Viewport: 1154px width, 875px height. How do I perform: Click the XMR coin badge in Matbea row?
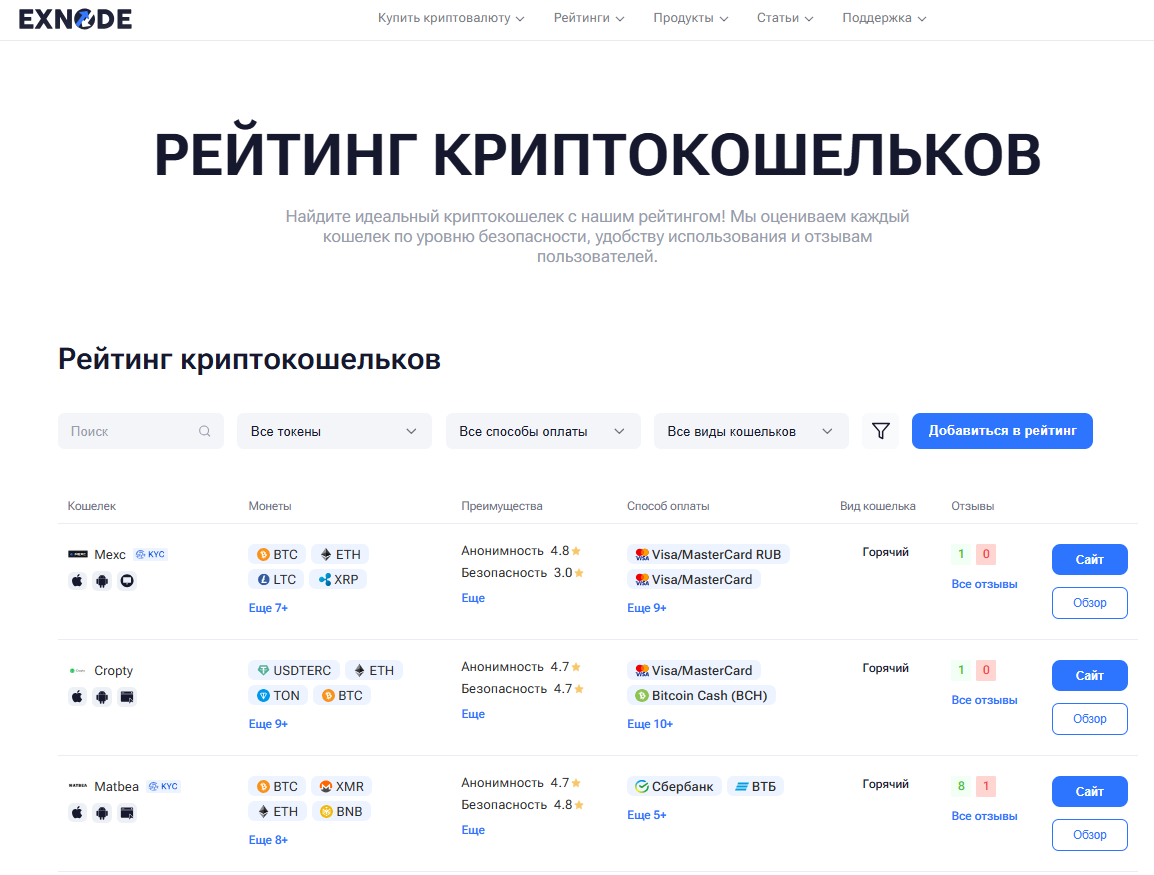(341, 786)
